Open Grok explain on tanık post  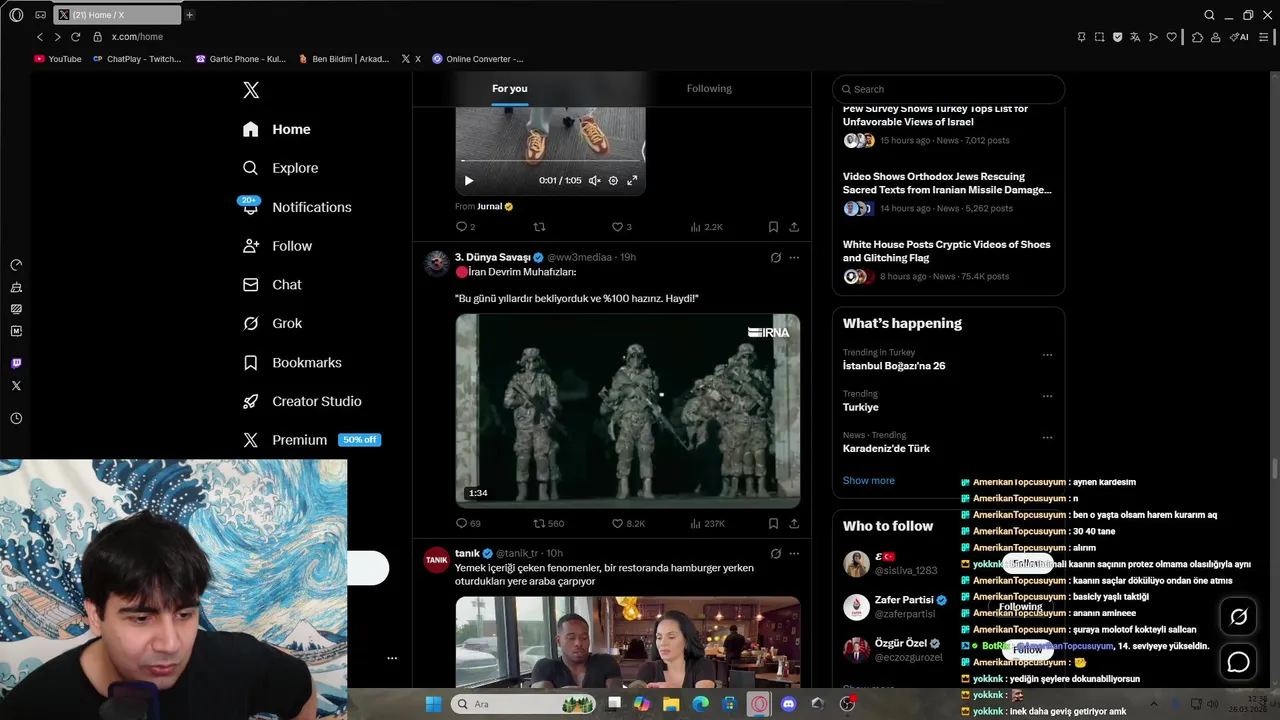click(775, 553)
